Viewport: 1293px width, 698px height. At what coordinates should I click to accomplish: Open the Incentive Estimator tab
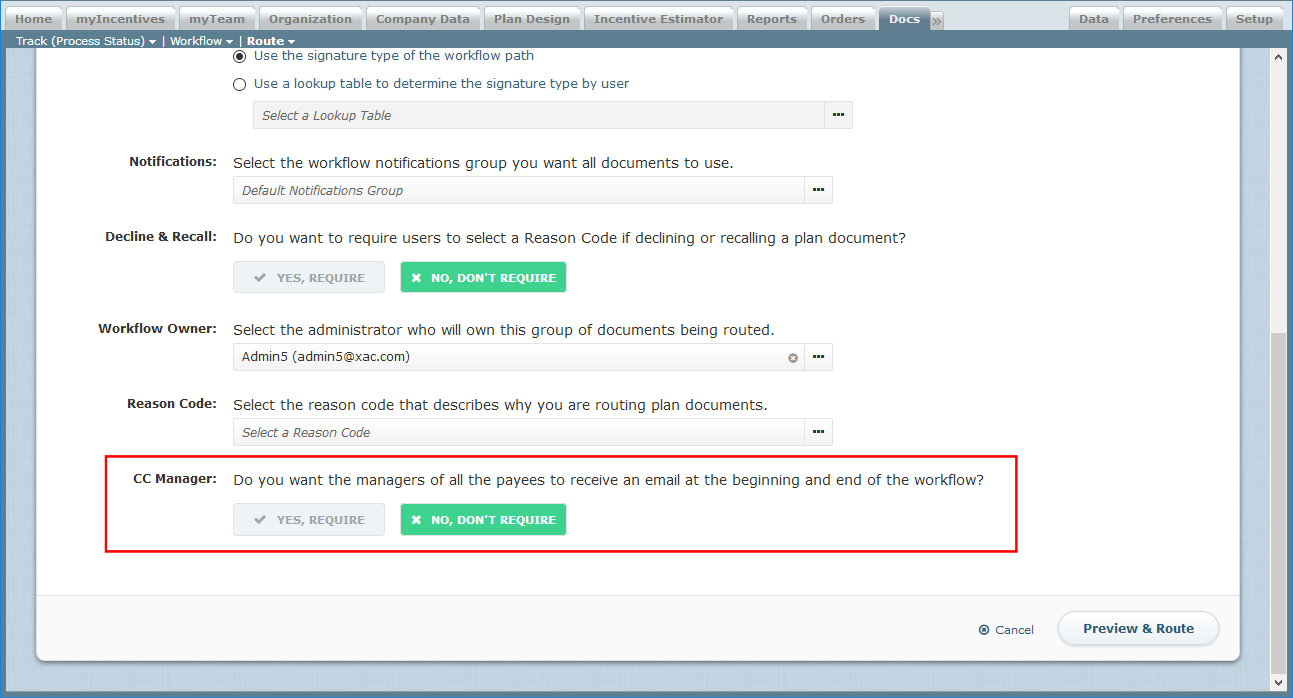(x=658, y=19)
